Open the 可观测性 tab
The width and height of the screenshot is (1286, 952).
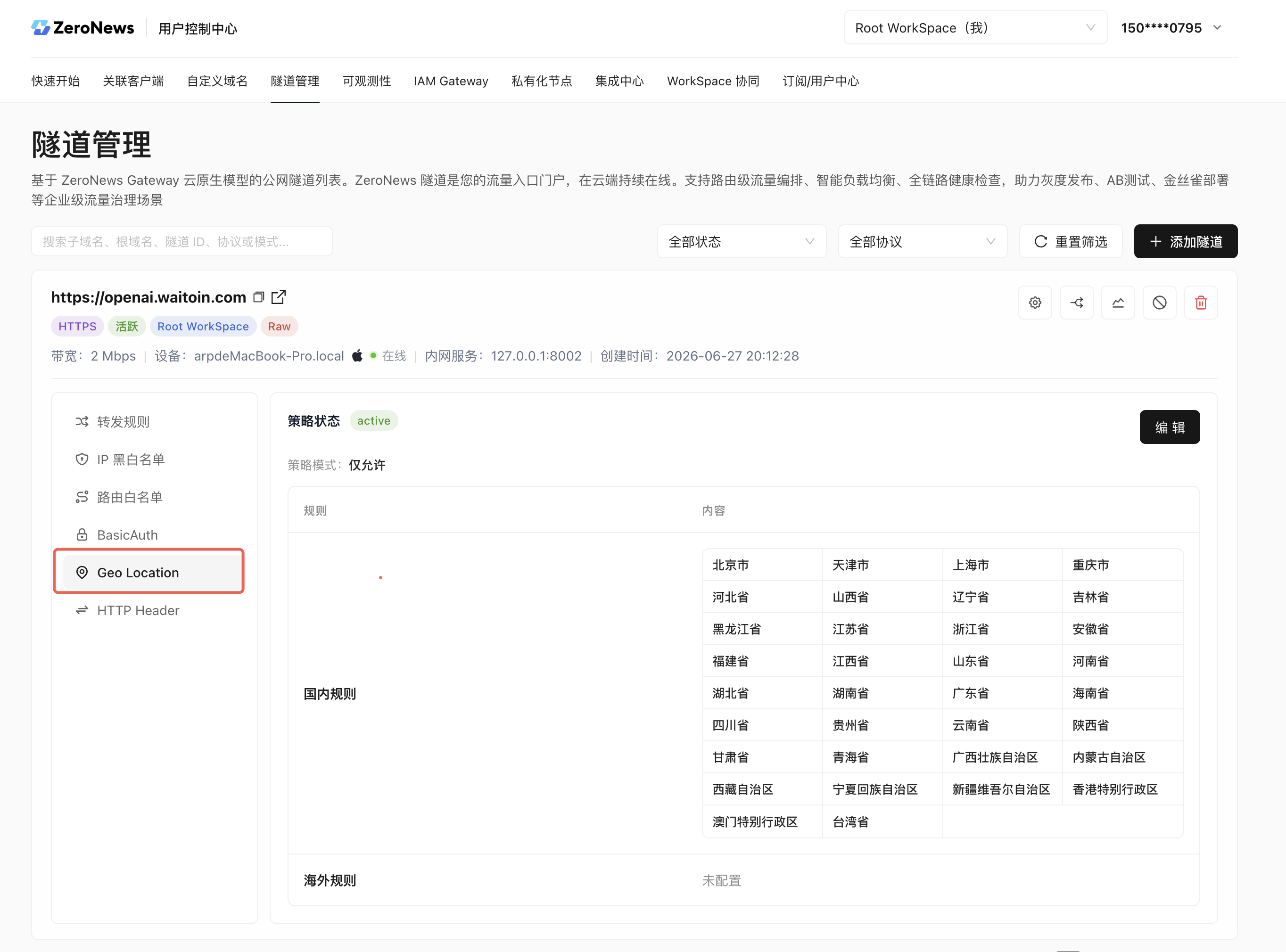[367, 81]
